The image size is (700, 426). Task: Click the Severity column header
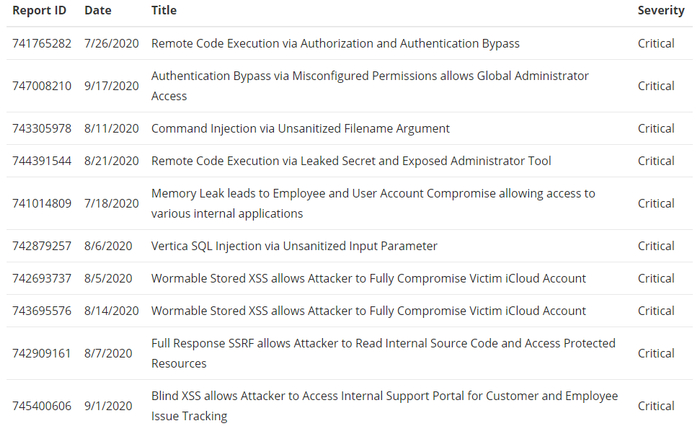pyautogui.click(x=660, y=10)
